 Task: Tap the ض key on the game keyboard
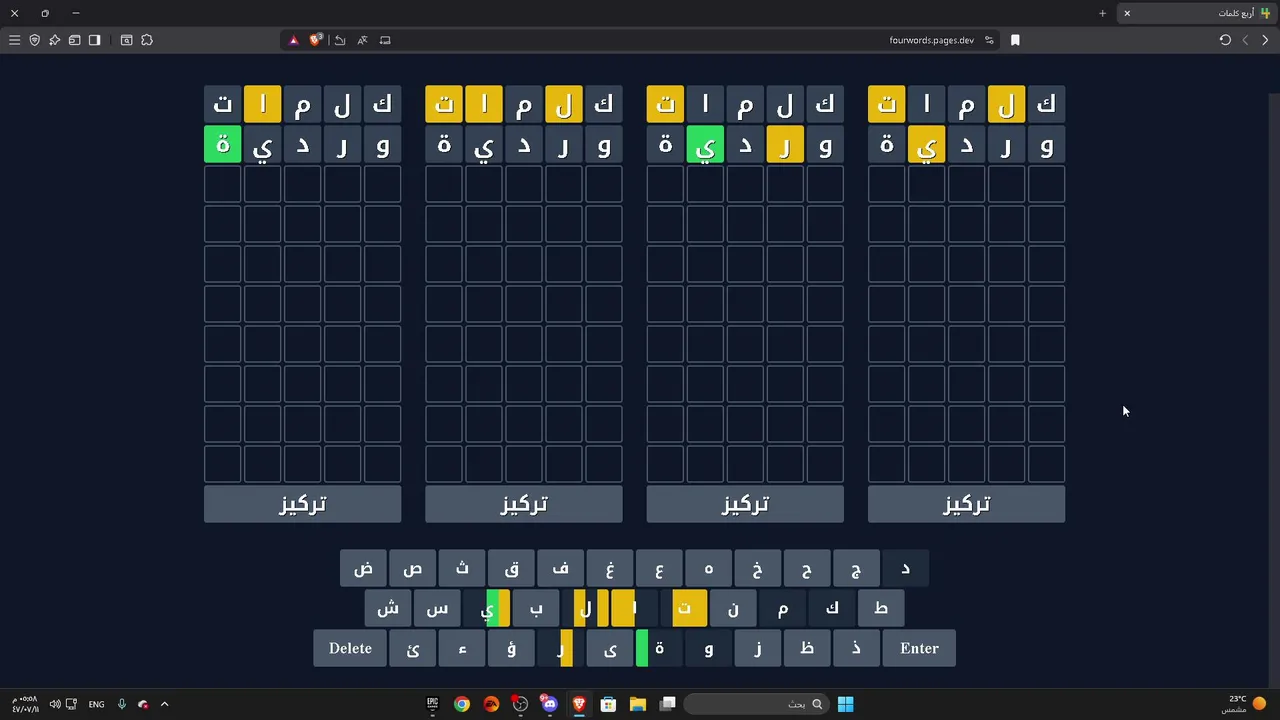tap(363, 568)
